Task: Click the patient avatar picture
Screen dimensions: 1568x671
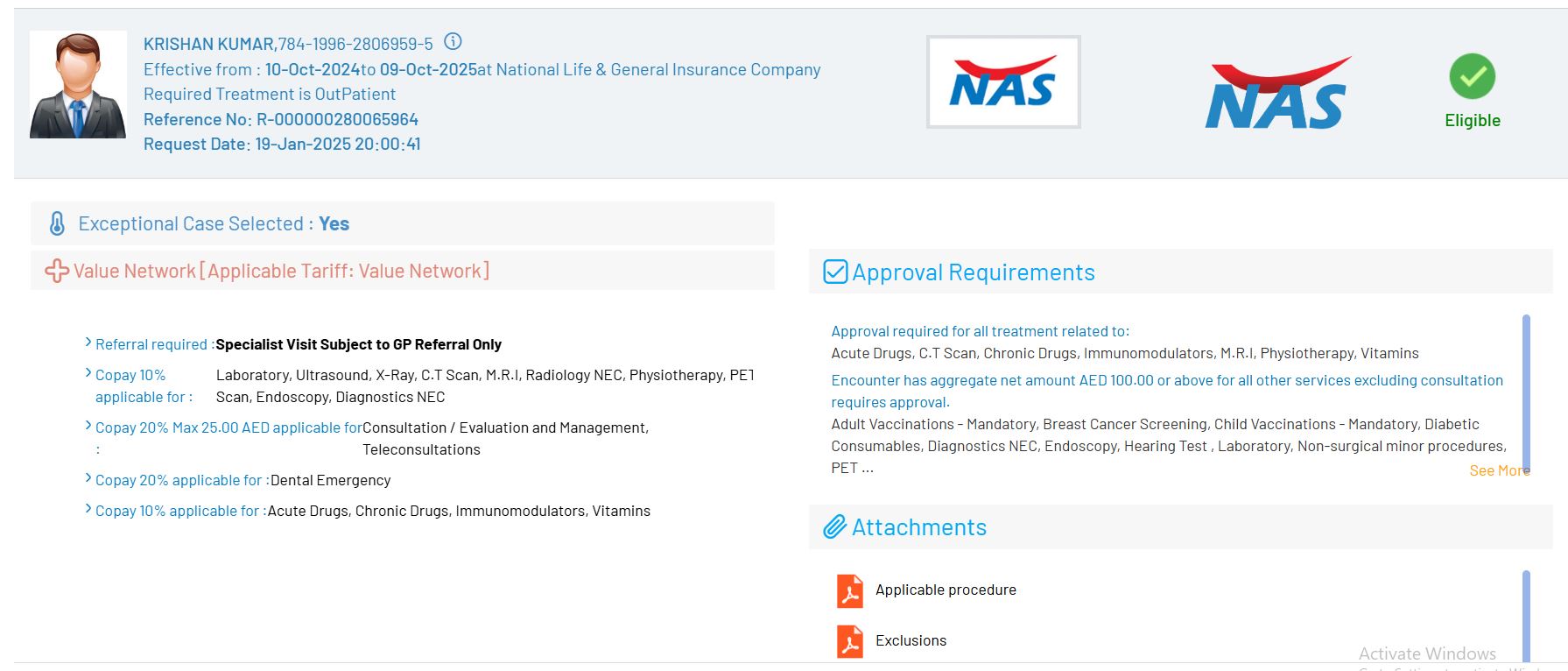Action: coord(78,85)
